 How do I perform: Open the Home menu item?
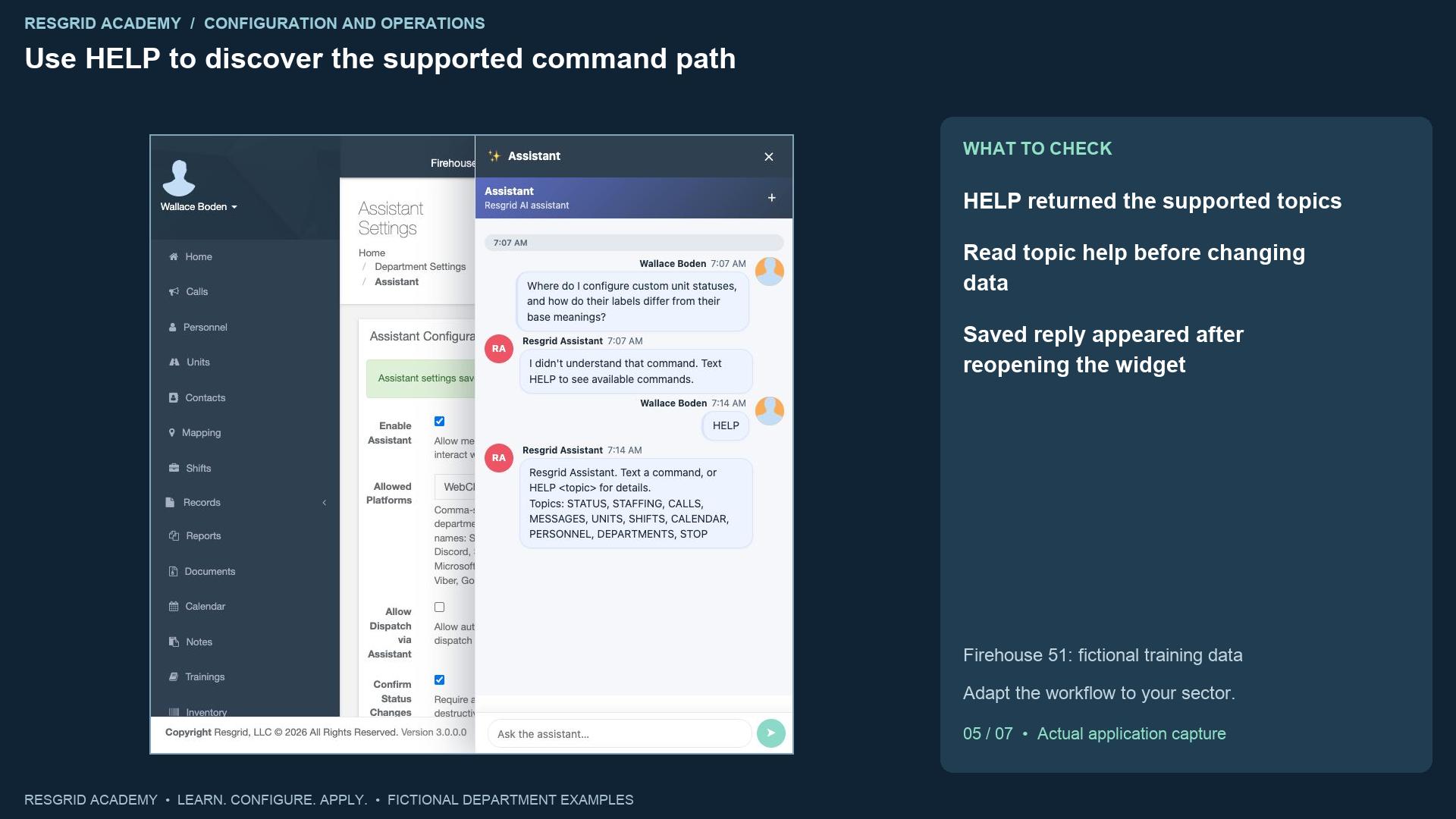[244, 257]
